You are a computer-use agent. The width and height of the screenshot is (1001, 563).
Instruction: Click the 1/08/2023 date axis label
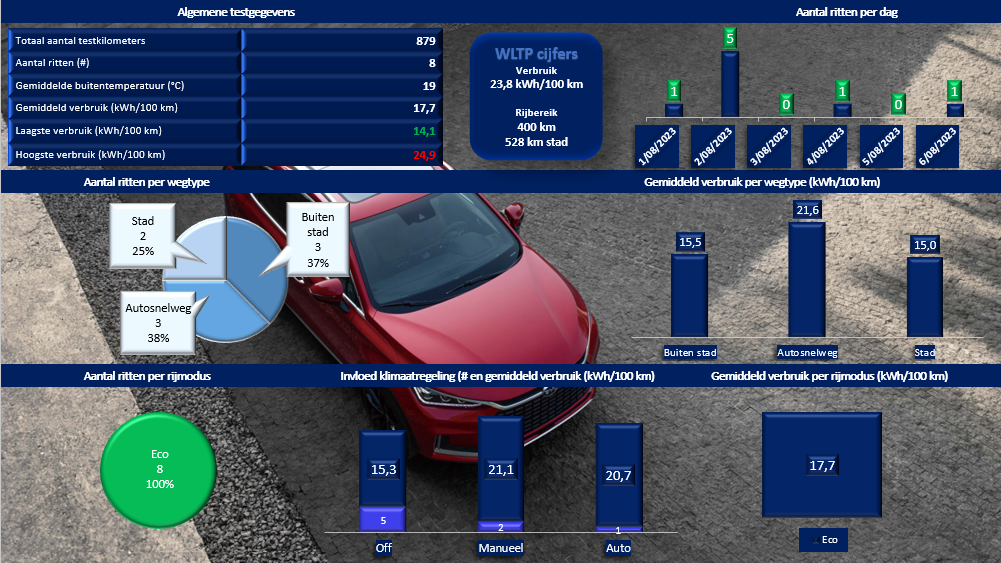[x=657, y=146]
